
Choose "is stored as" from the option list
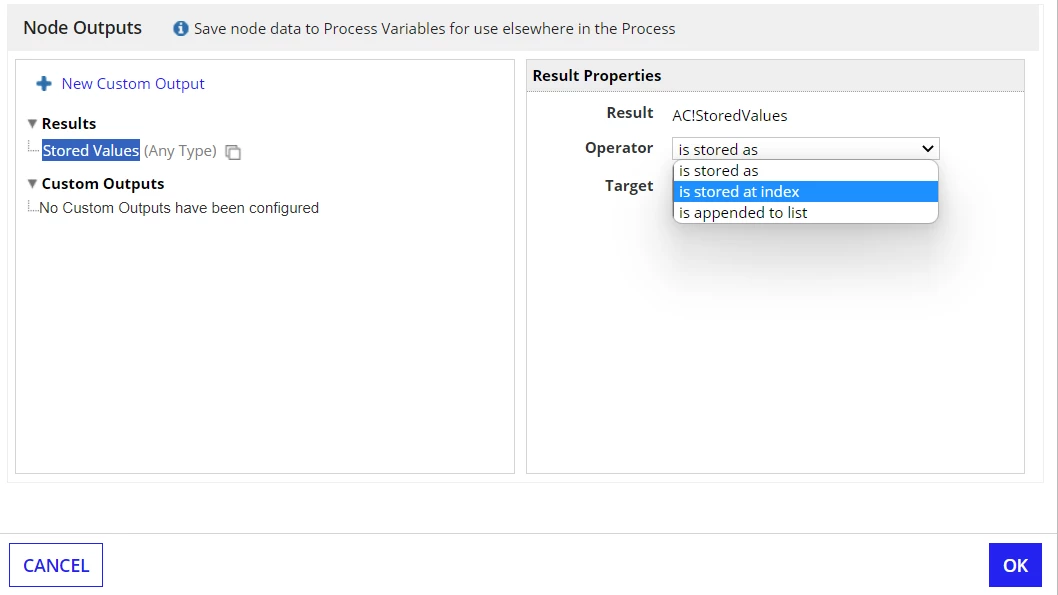tap(806, 171)
